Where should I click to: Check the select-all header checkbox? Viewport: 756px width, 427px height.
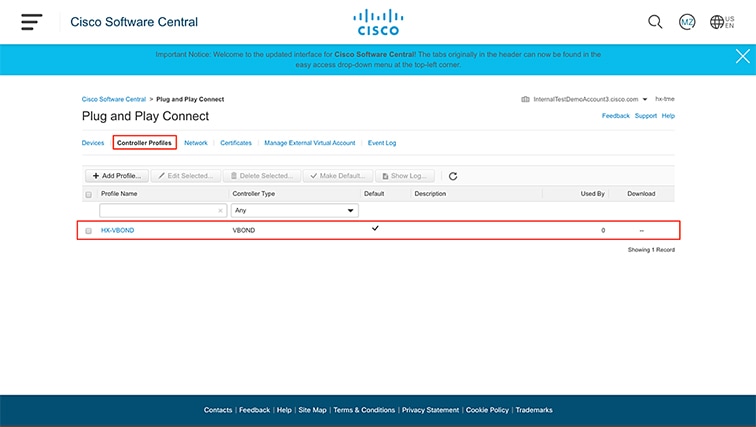[x=88, y=194]
